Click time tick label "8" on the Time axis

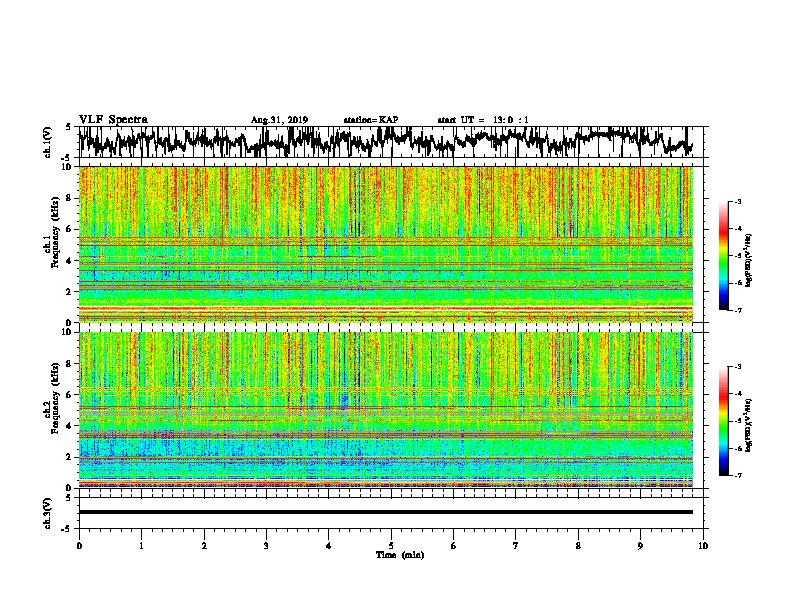(578, 546)
